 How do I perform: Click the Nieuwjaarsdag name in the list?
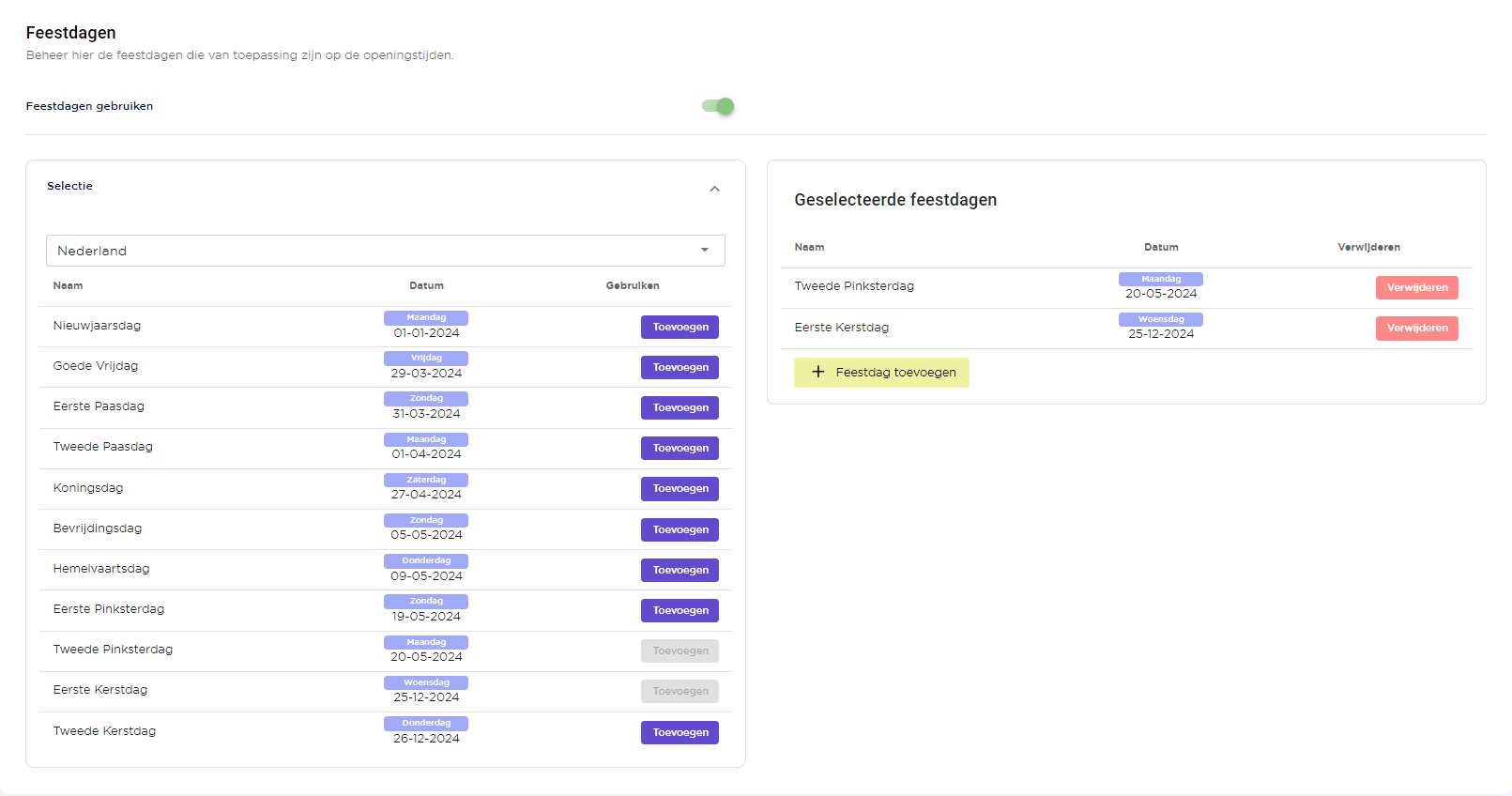(97, 326)
